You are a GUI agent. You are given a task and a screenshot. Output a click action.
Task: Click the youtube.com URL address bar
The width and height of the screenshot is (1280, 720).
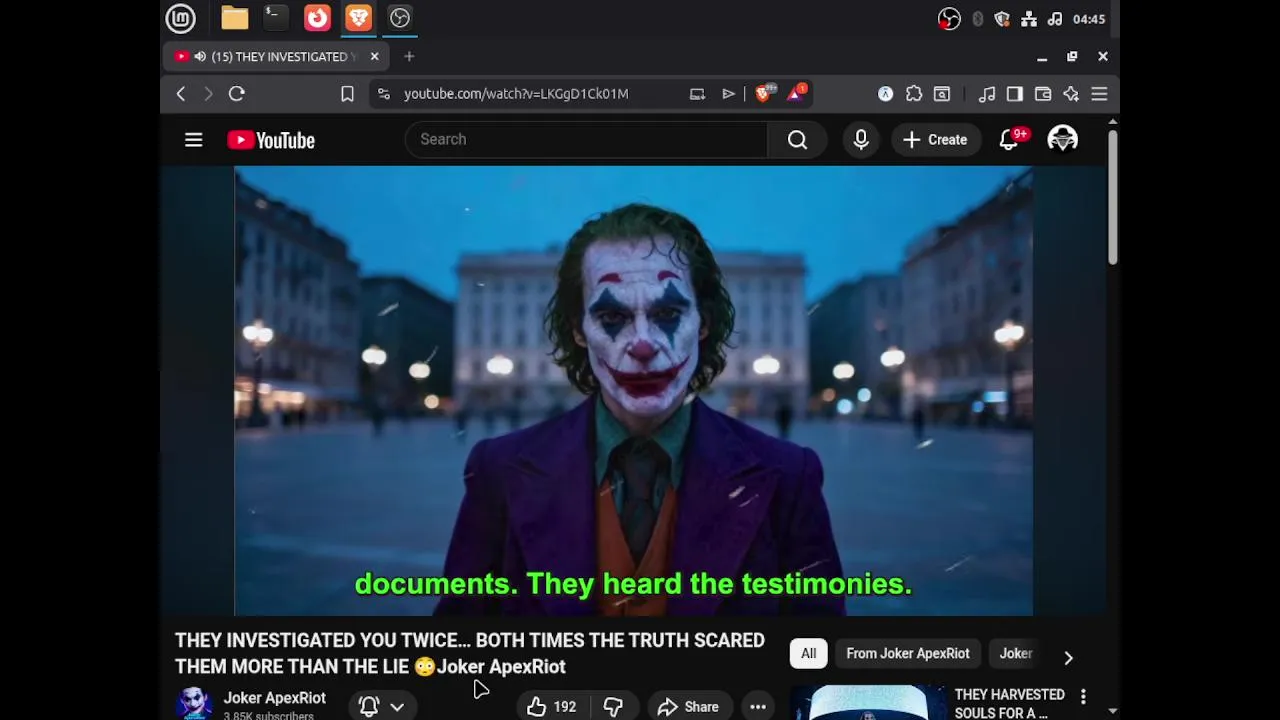516,94
